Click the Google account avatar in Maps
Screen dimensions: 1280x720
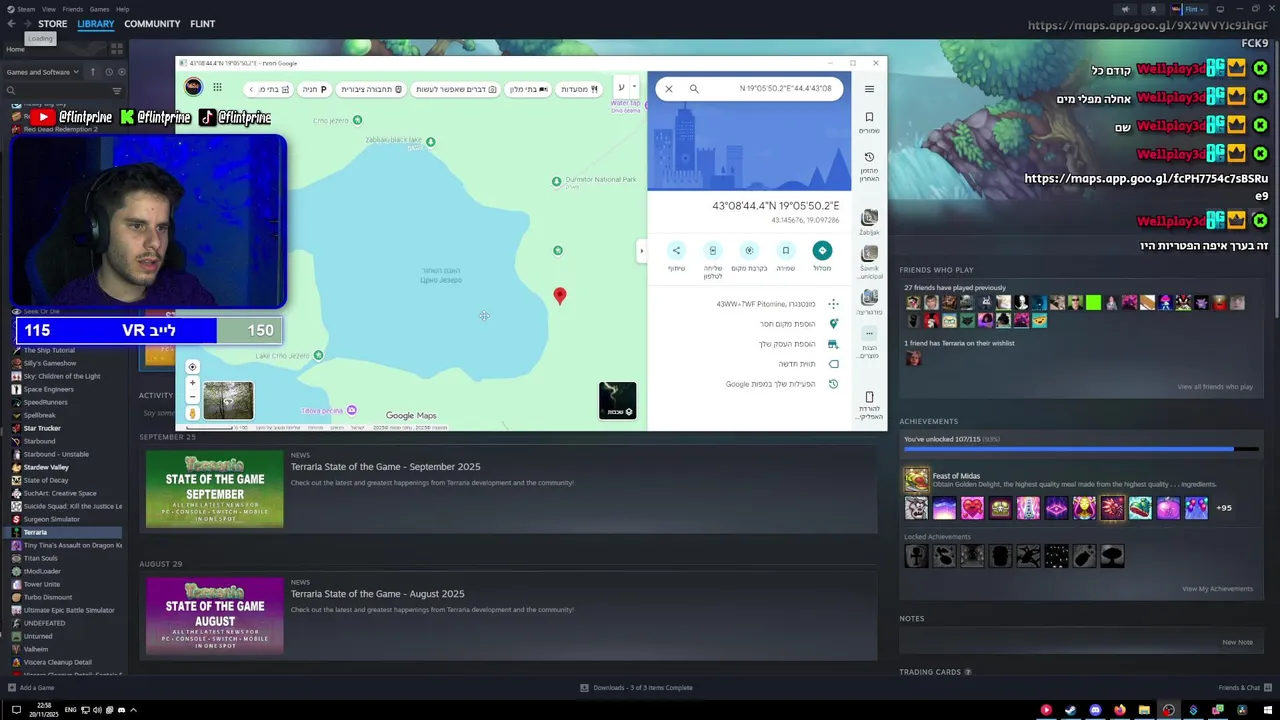pos(193,87)
